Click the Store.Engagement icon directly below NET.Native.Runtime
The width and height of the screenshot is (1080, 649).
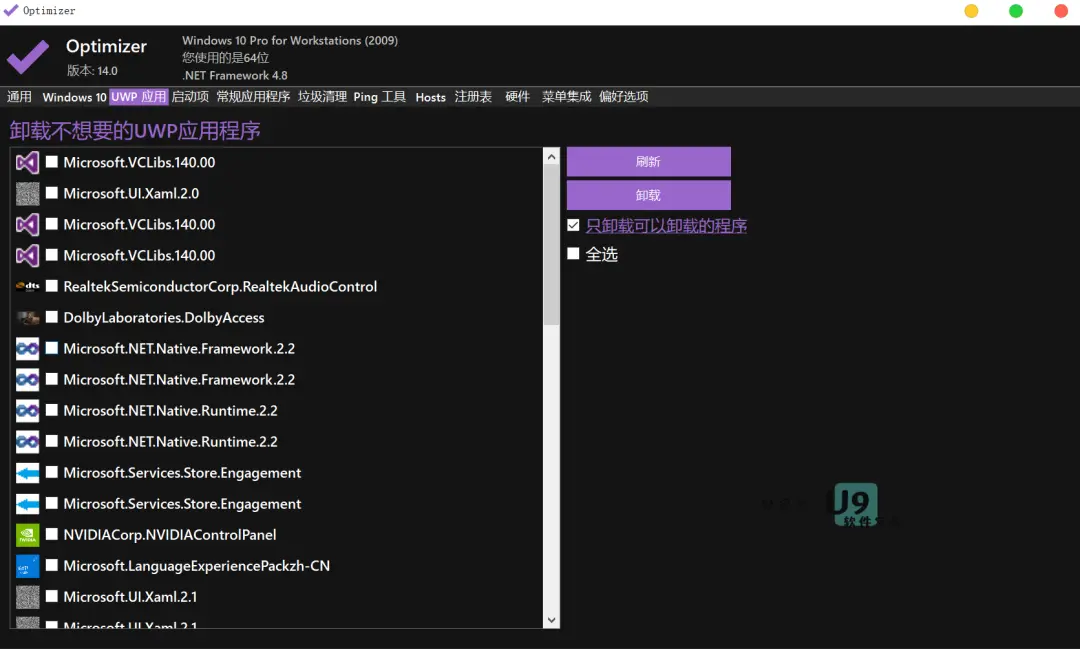(28, 473)
